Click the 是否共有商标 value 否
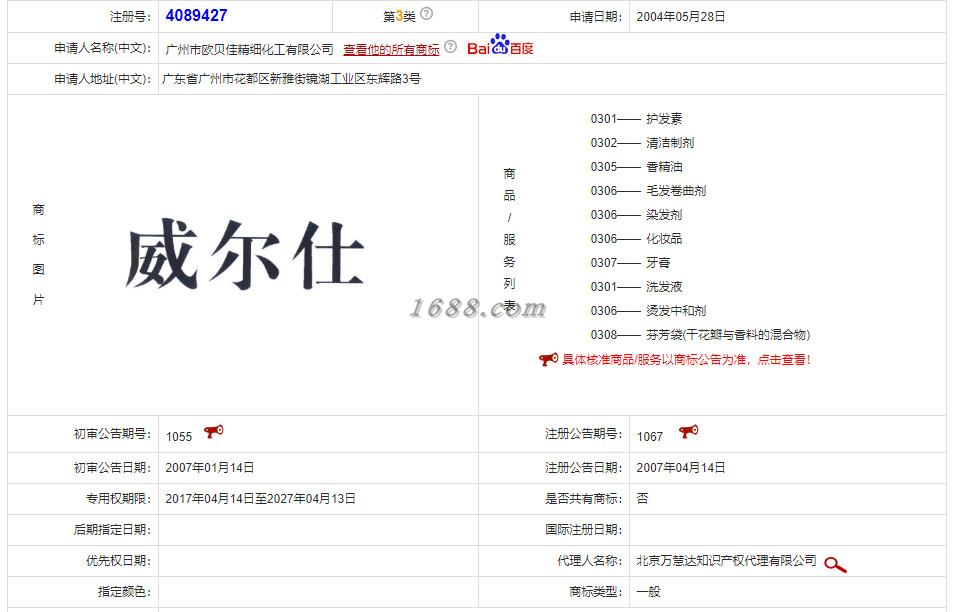This screenshot has width=955, height=612. pos(642,498)
